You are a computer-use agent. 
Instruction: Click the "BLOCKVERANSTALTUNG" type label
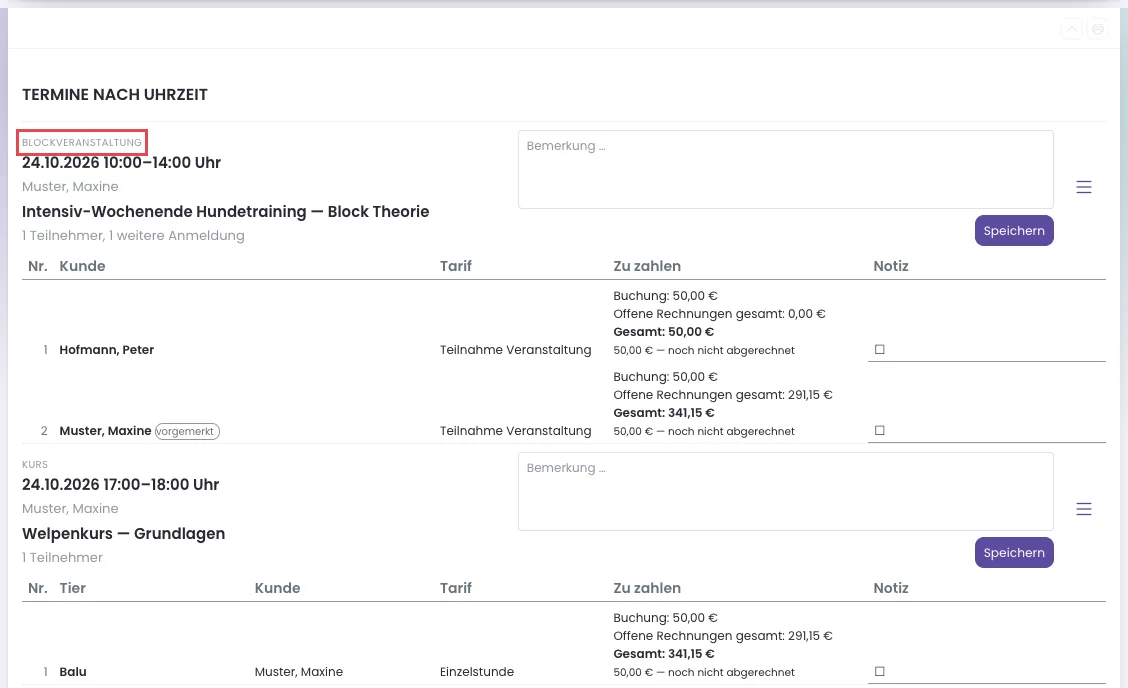(82, 142)
